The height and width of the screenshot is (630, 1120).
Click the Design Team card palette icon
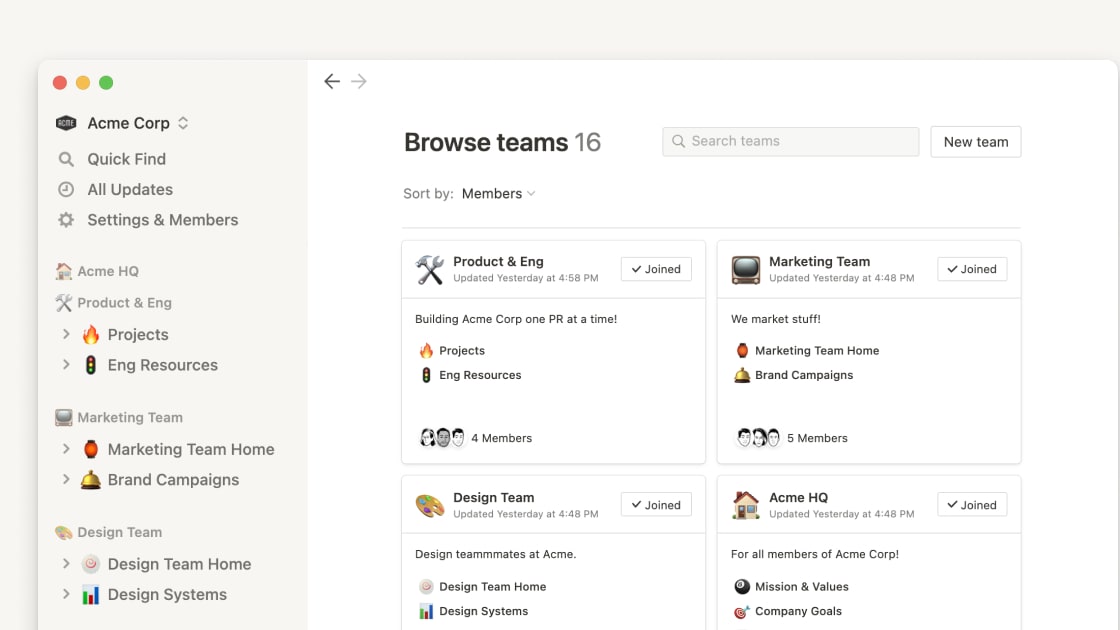click(430, 505)
